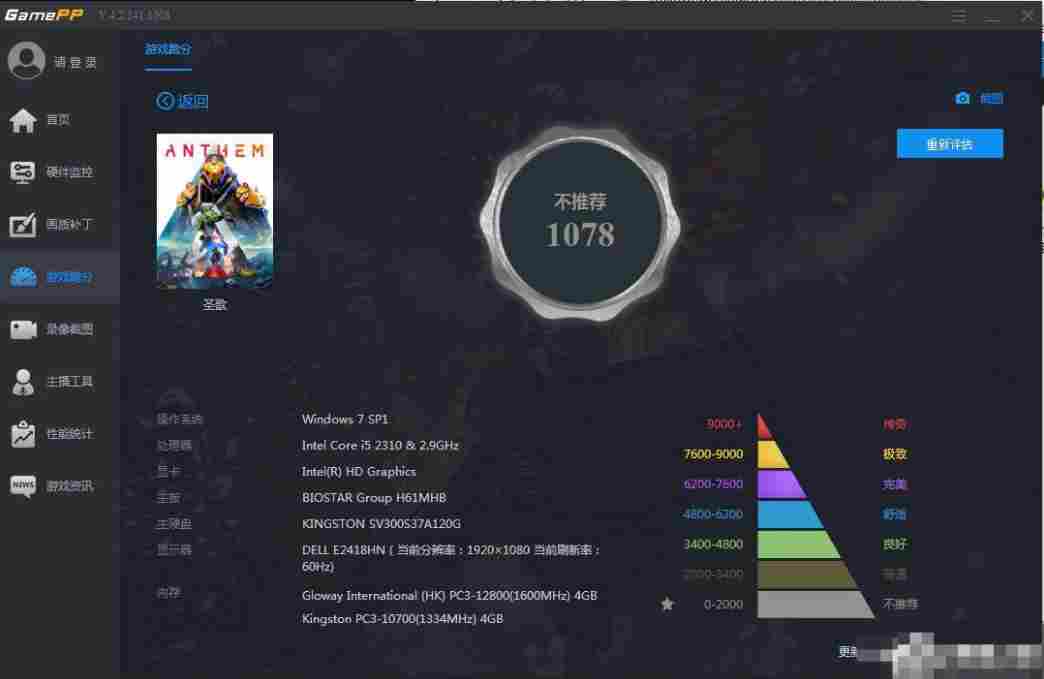Select the image quality patch (画质补丁) icon
This screenshot has width=1044, height=679.
23,225
